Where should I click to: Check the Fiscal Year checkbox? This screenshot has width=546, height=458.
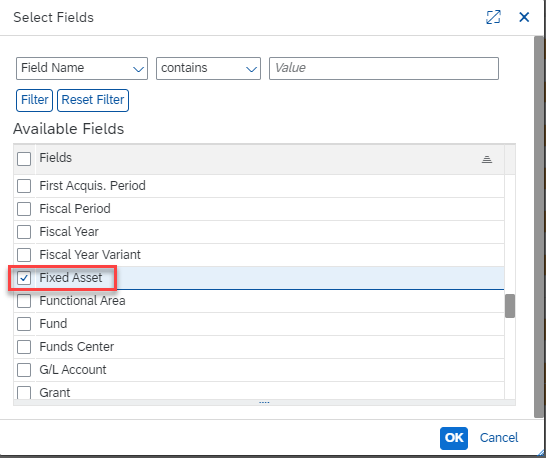tap(24, 232)
